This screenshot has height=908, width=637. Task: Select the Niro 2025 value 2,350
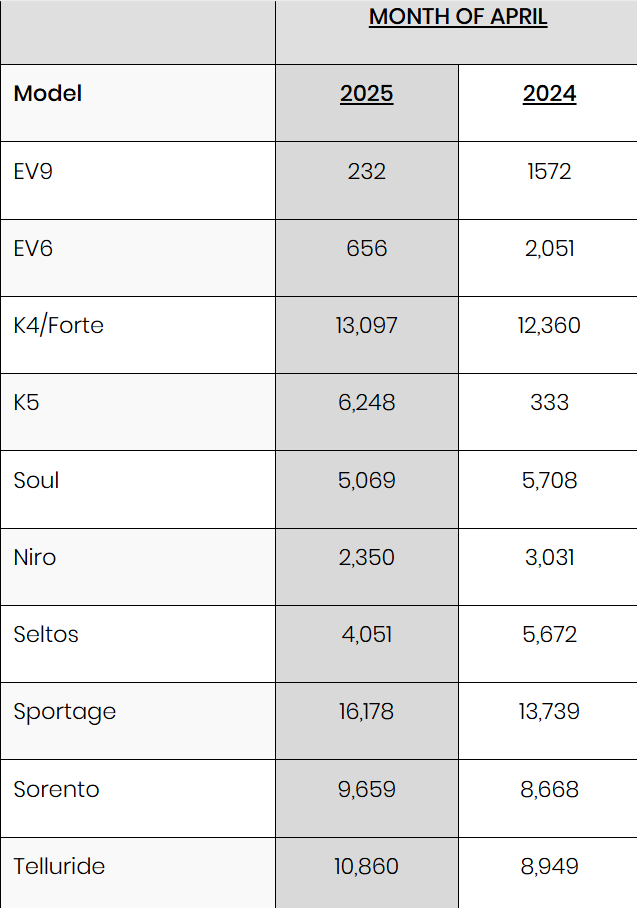pos(367,557)
